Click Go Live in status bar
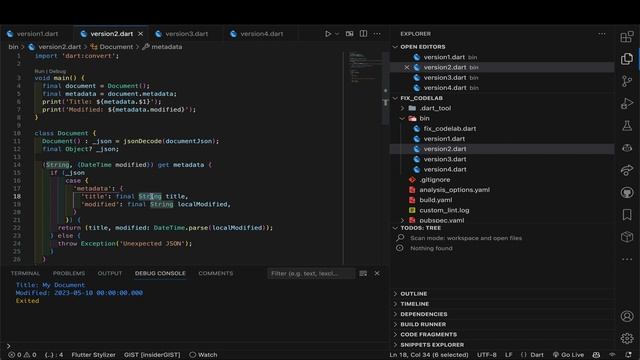Viewport: 640px width, 360px height. pyautogui.click(x=568, y=355)
